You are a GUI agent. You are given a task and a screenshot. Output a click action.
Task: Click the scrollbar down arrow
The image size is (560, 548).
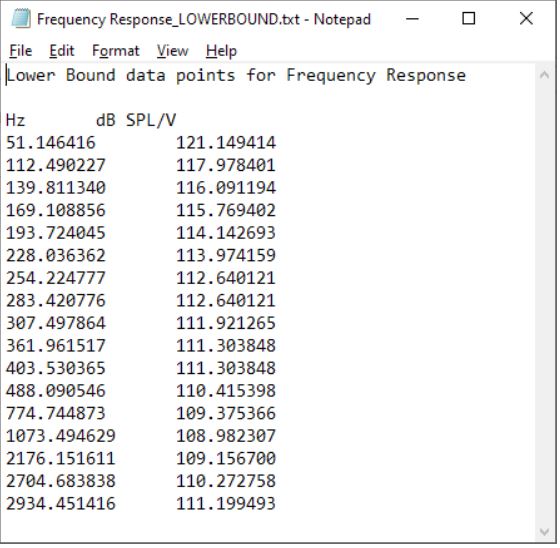coord(544,532)
